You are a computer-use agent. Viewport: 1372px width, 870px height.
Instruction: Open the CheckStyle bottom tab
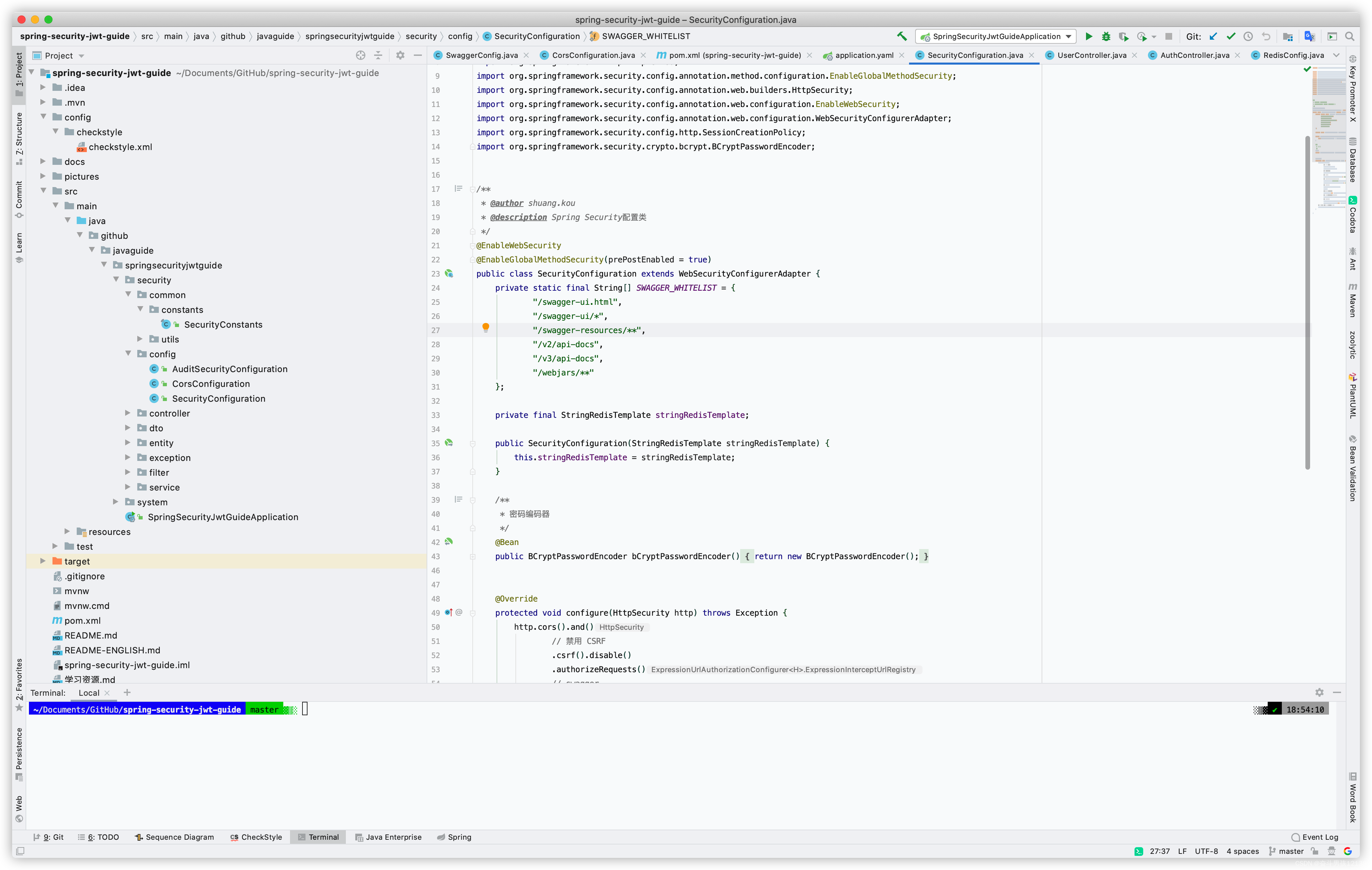pyautogui.click(x=256, y=837)
